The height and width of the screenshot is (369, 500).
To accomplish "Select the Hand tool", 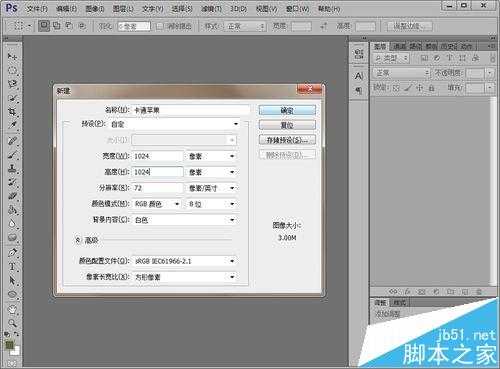I will coord(12,309).
